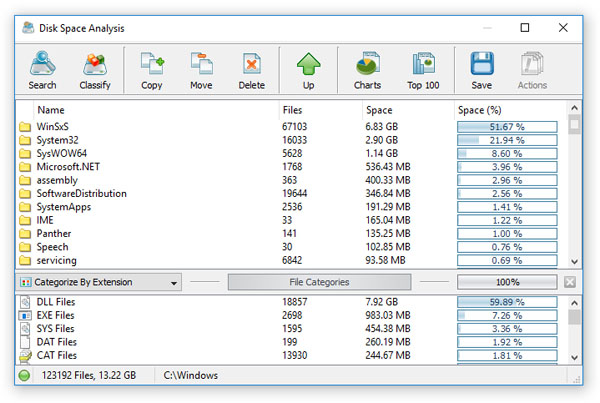Click the DAT Files category icon
The image size is (600, 403).
tap(25, 342)
